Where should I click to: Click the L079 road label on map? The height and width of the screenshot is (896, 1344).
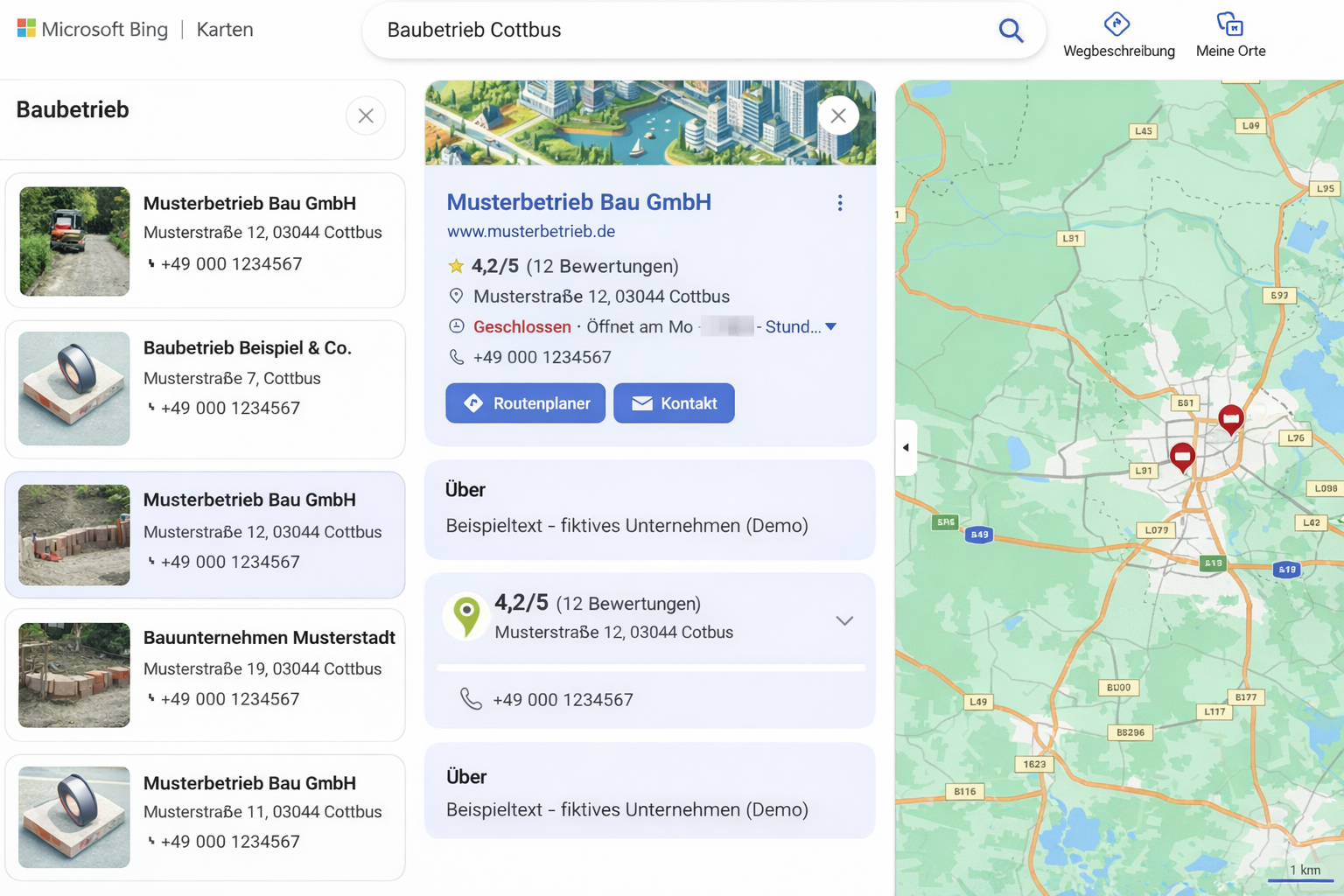[x=1157, y=529]
